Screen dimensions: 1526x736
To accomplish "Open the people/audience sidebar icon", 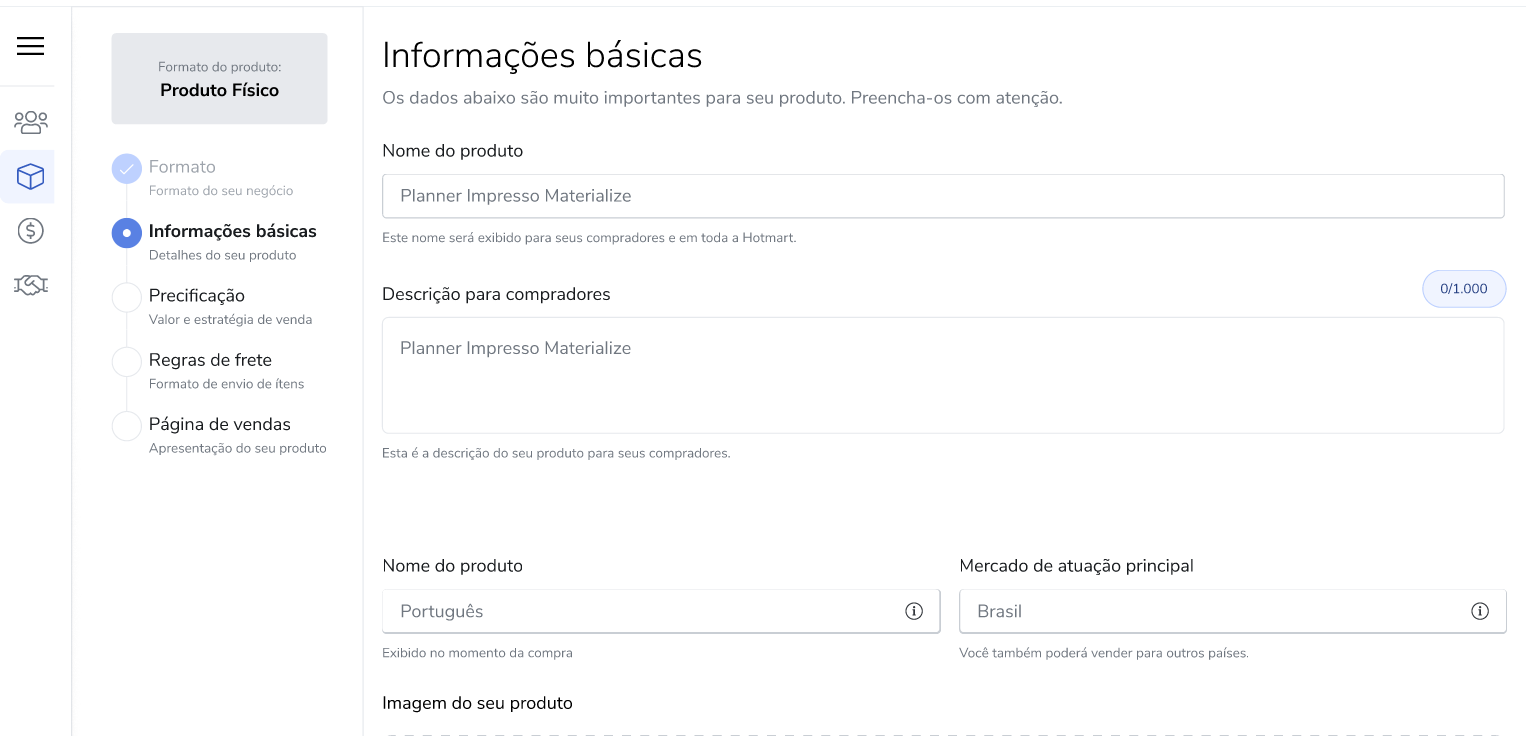I will (30, 122).
